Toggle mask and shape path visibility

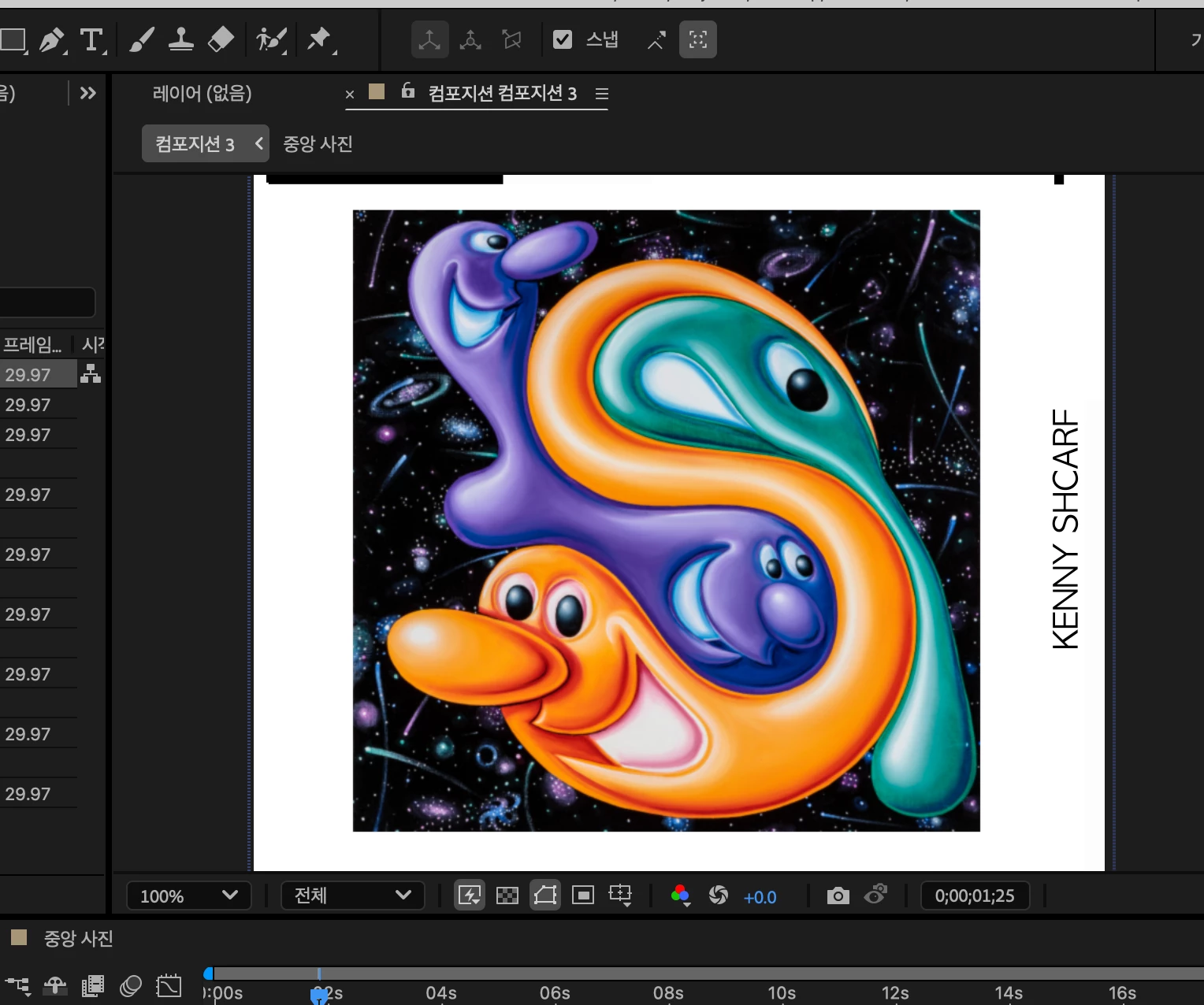[545, 896]
